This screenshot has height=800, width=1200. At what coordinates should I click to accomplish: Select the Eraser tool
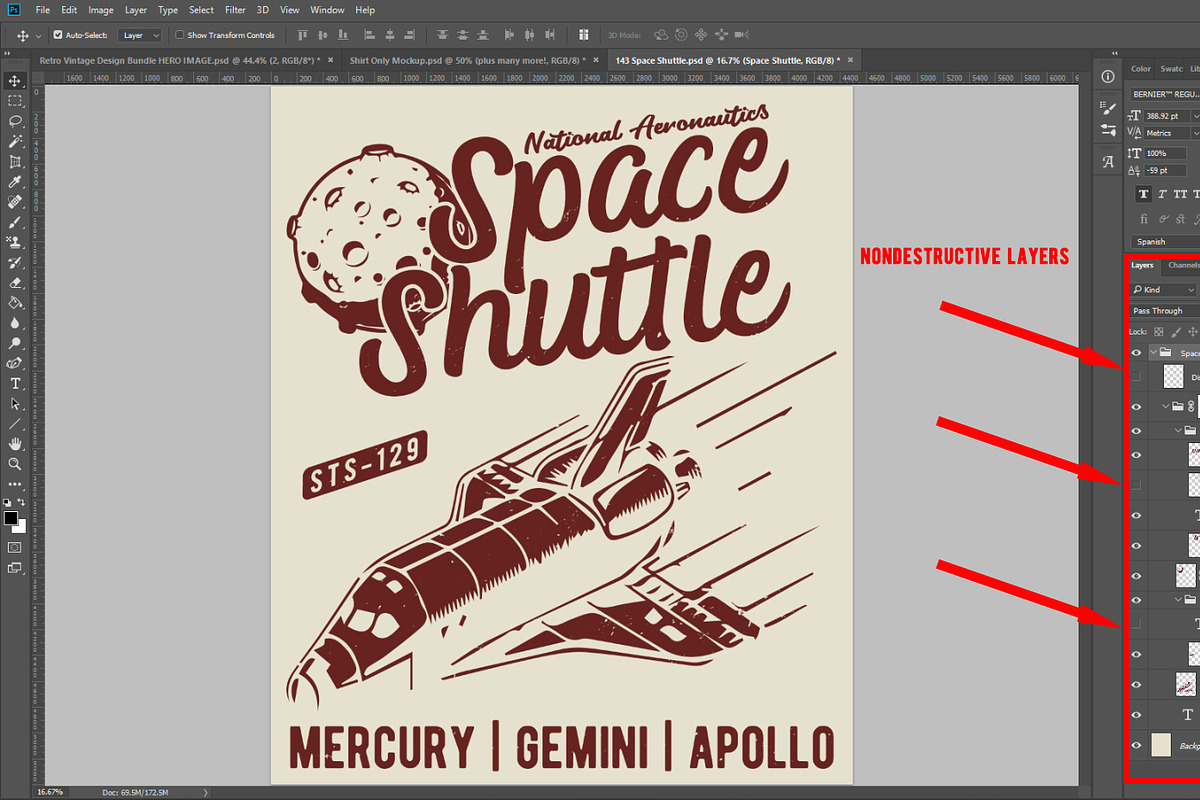click(15, 283)
